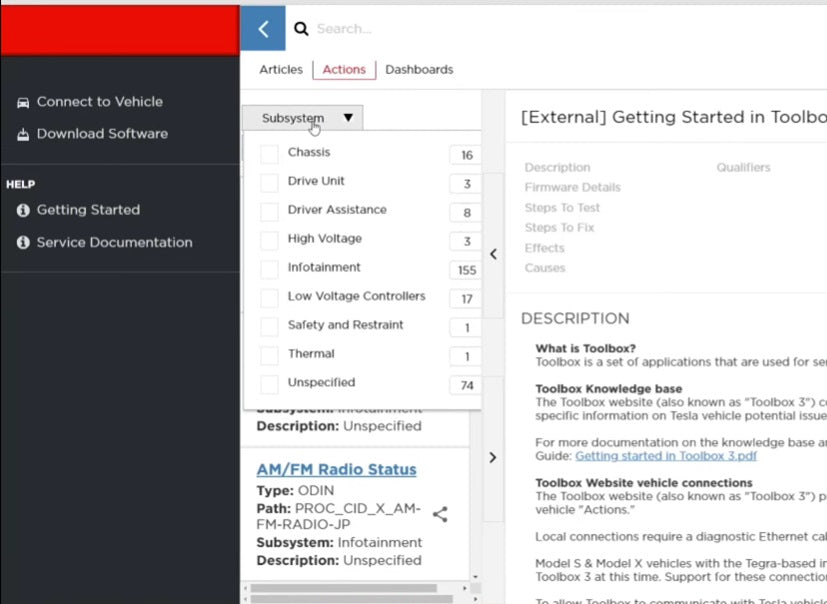
Task: Check the Drive Unit checkbox
Action: point(269,182)
